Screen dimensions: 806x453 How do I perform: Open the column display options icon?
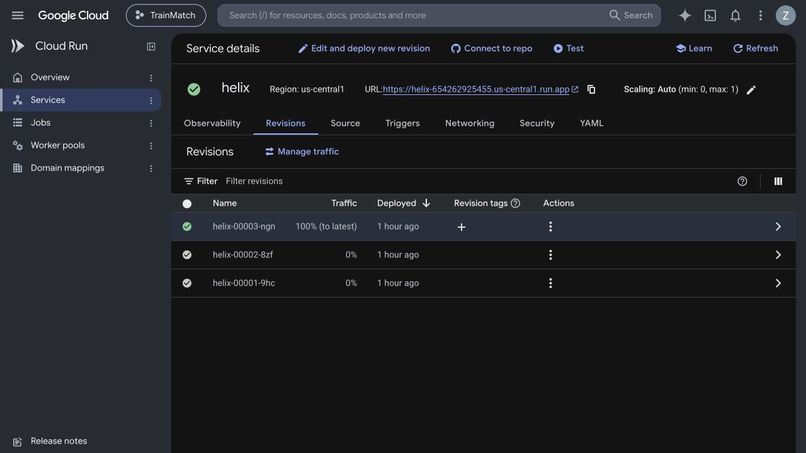pos(778,181)
